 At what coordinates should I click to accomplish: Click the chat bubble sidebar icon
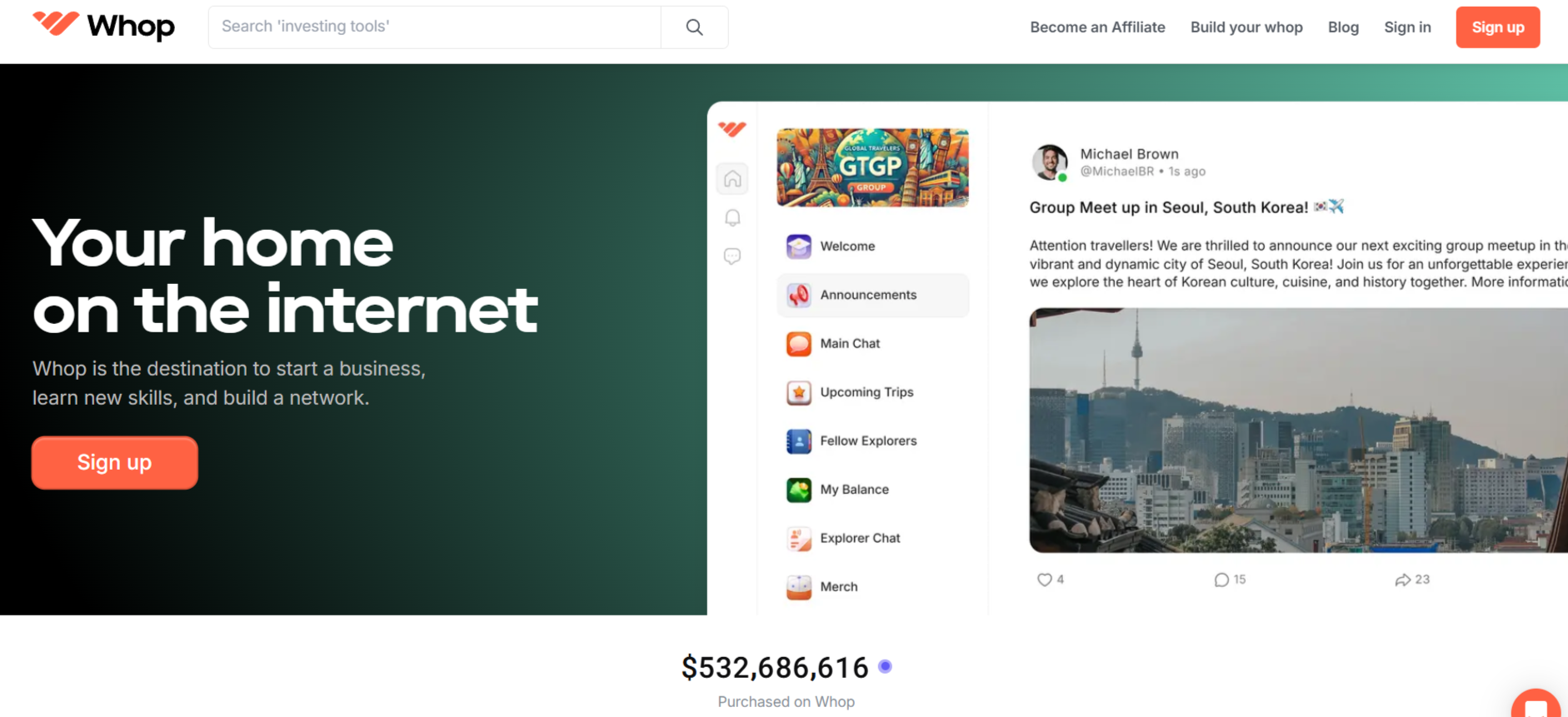(x=732, y=256)
